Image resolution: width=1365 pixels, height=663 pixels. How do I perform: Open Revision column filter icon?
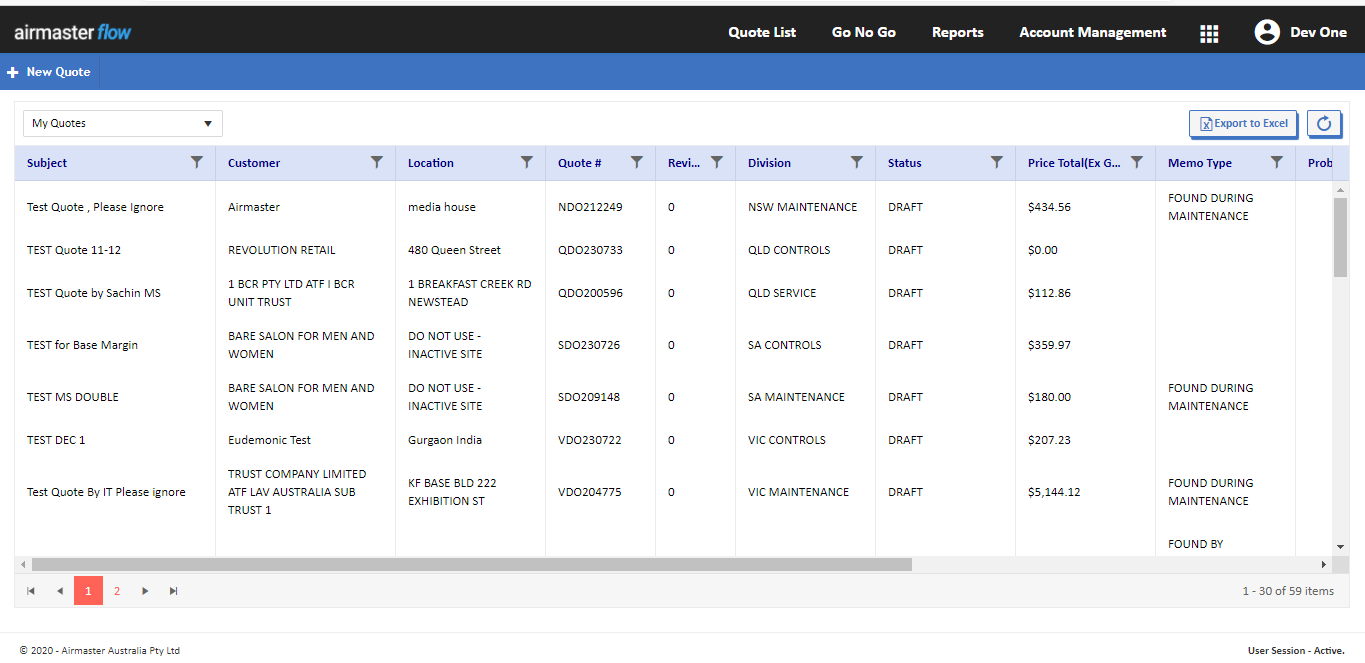[717, 162]
